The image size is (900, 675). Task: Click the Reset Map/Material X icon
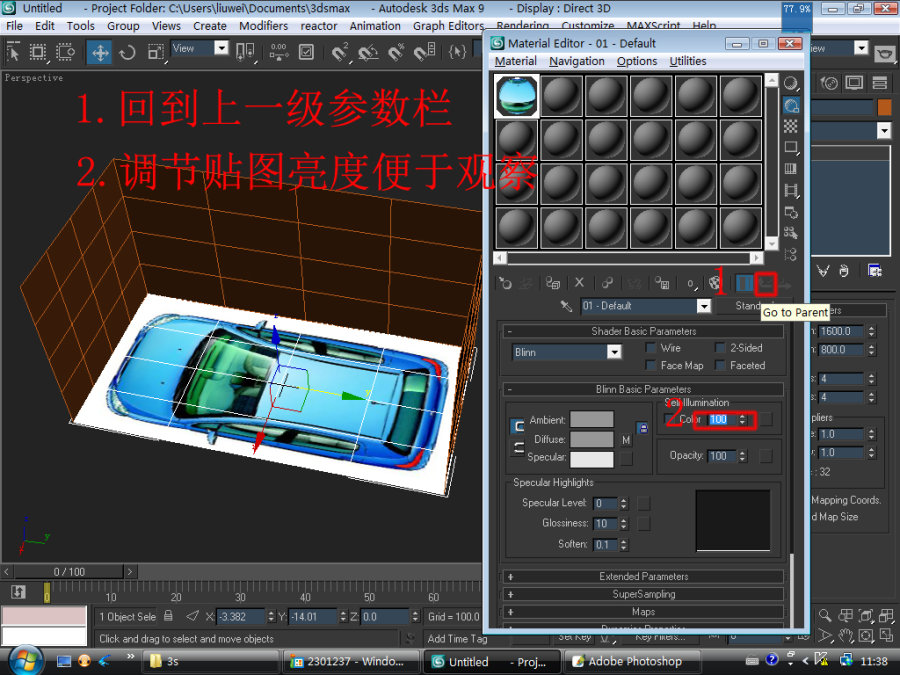(579, 283)
